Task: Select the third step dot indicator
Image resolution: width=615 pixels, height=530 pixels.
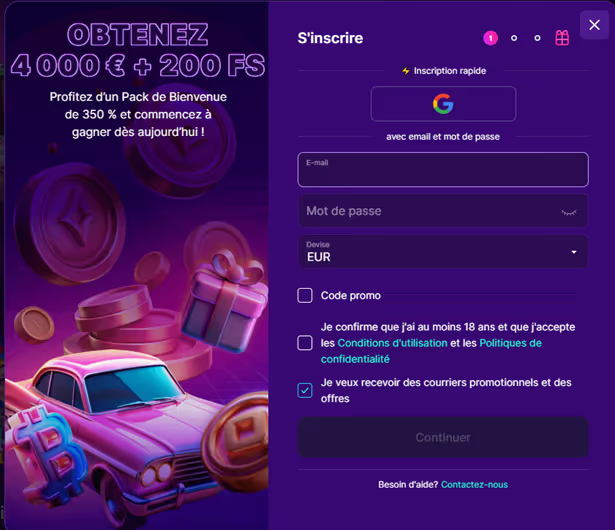Action: click(x=537, y=38)
